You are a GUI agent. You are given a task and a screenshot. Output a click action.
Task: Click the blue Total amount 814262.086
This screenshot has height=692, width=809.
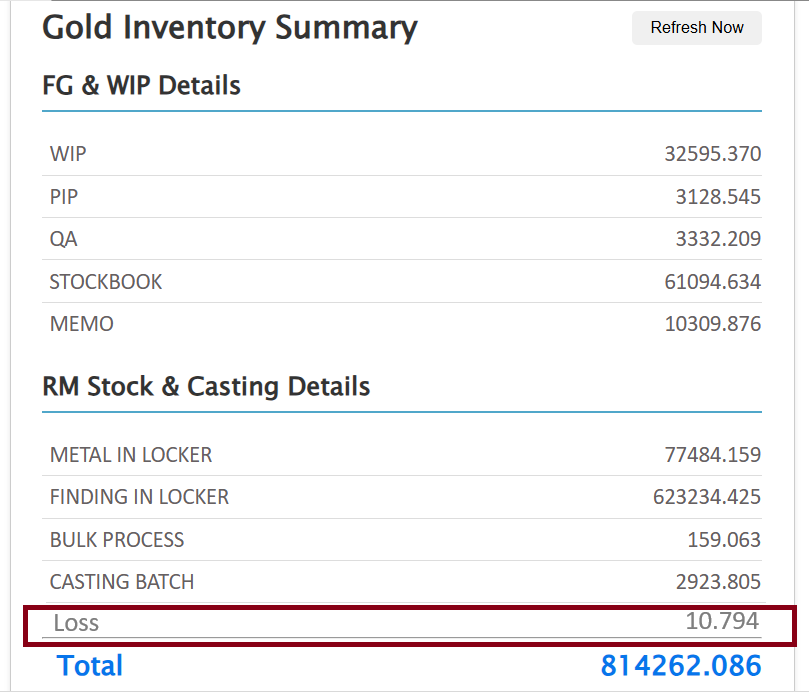coord(681,666)
